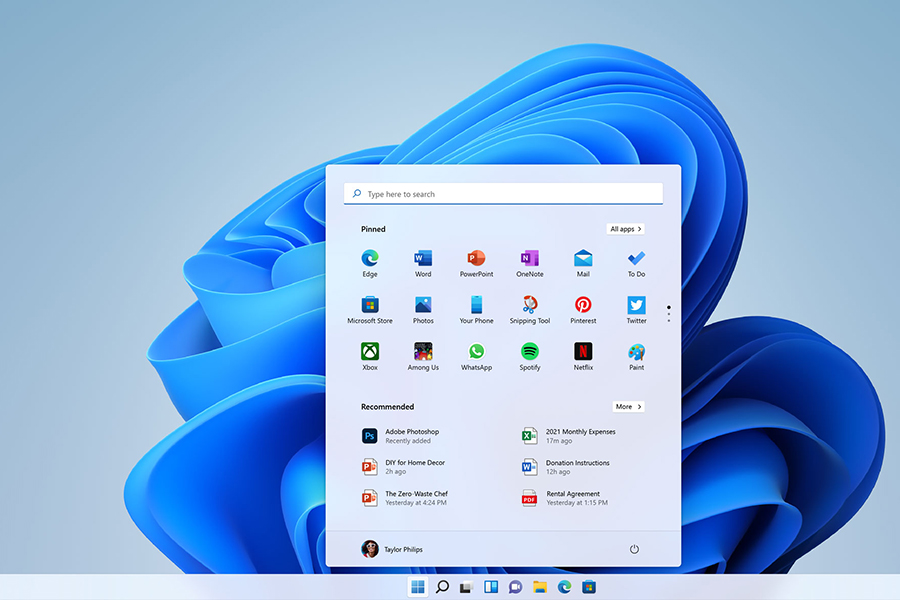The height and width of the screenshot is (600, 900).
Task: Expand More recommended items
Action: point(628,407)
